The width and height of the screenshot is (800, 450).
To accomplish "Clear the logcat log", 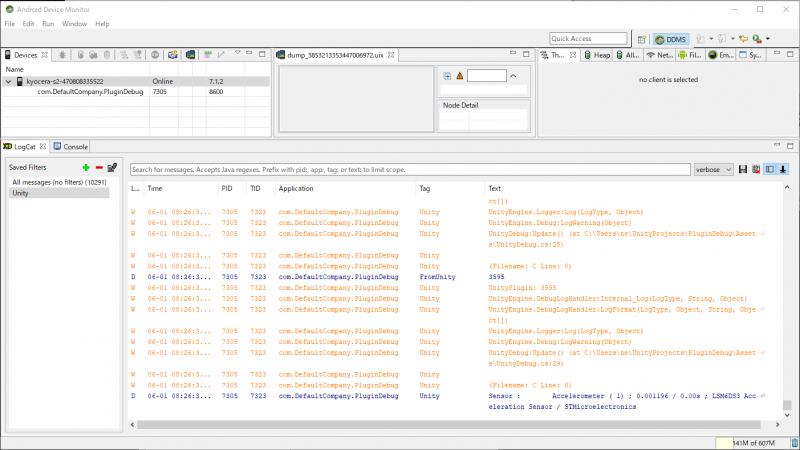I will pos(756,170).
